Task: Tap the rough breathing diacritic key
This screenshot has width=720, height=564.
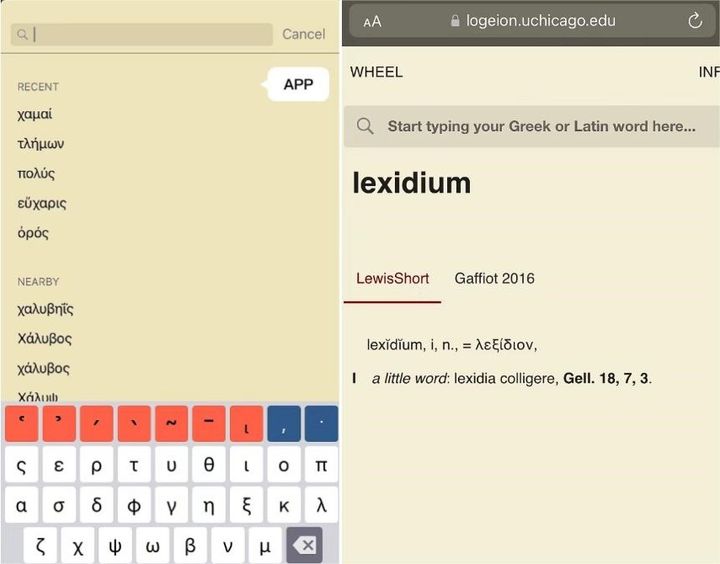Action: tap(22, 423)
